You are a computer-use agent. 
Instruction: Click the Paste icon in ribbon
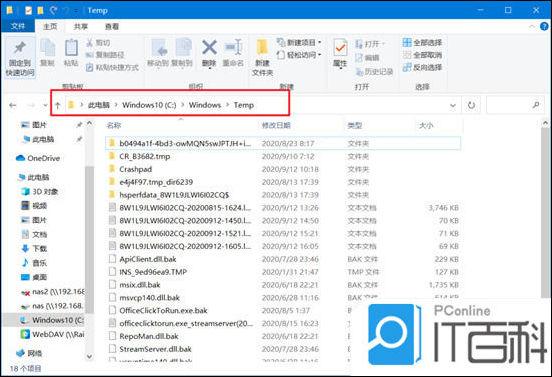click(x=71, y=48)
